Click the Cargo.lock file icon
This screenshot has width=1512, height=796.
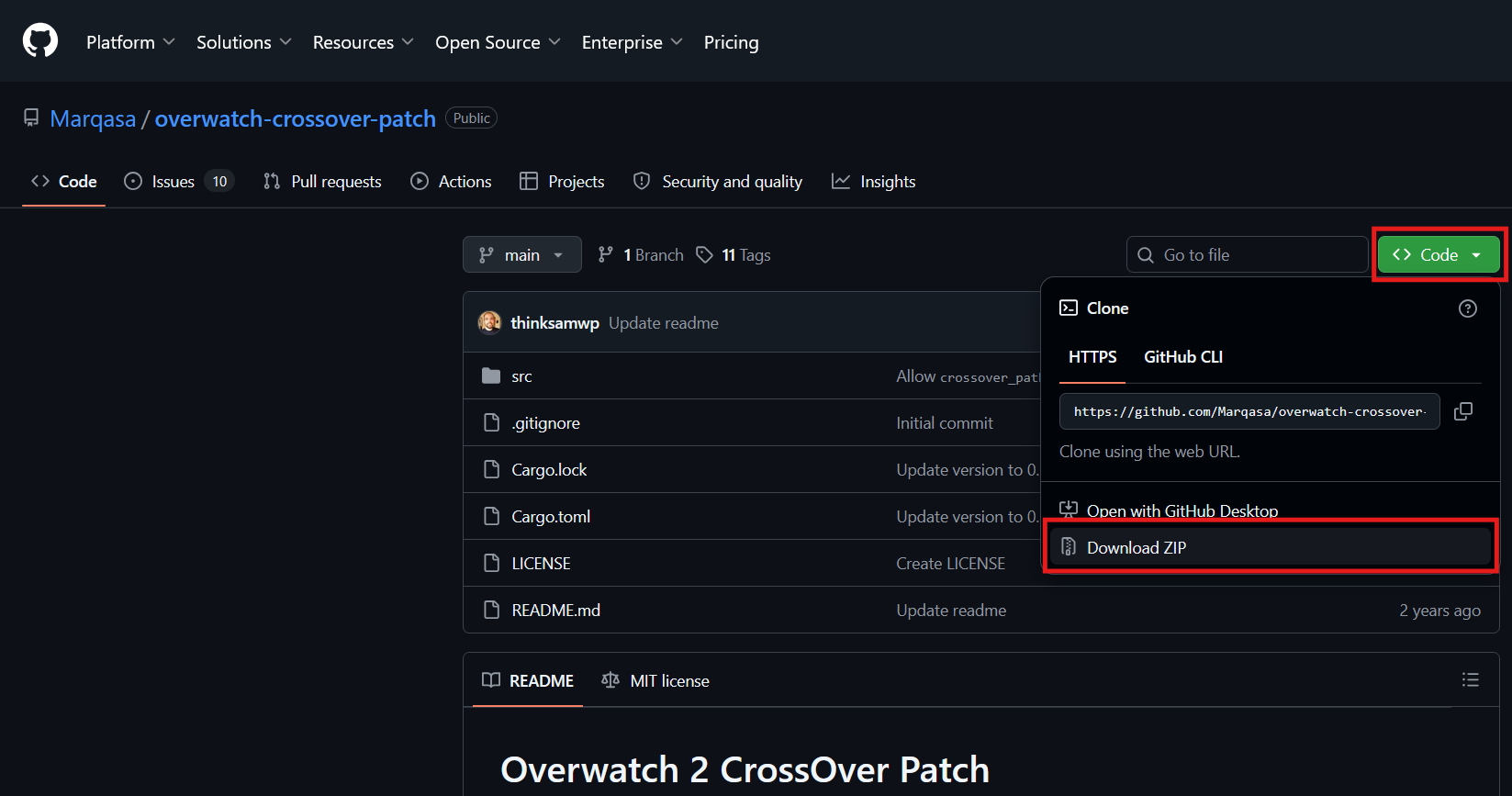tap(491, 469)
